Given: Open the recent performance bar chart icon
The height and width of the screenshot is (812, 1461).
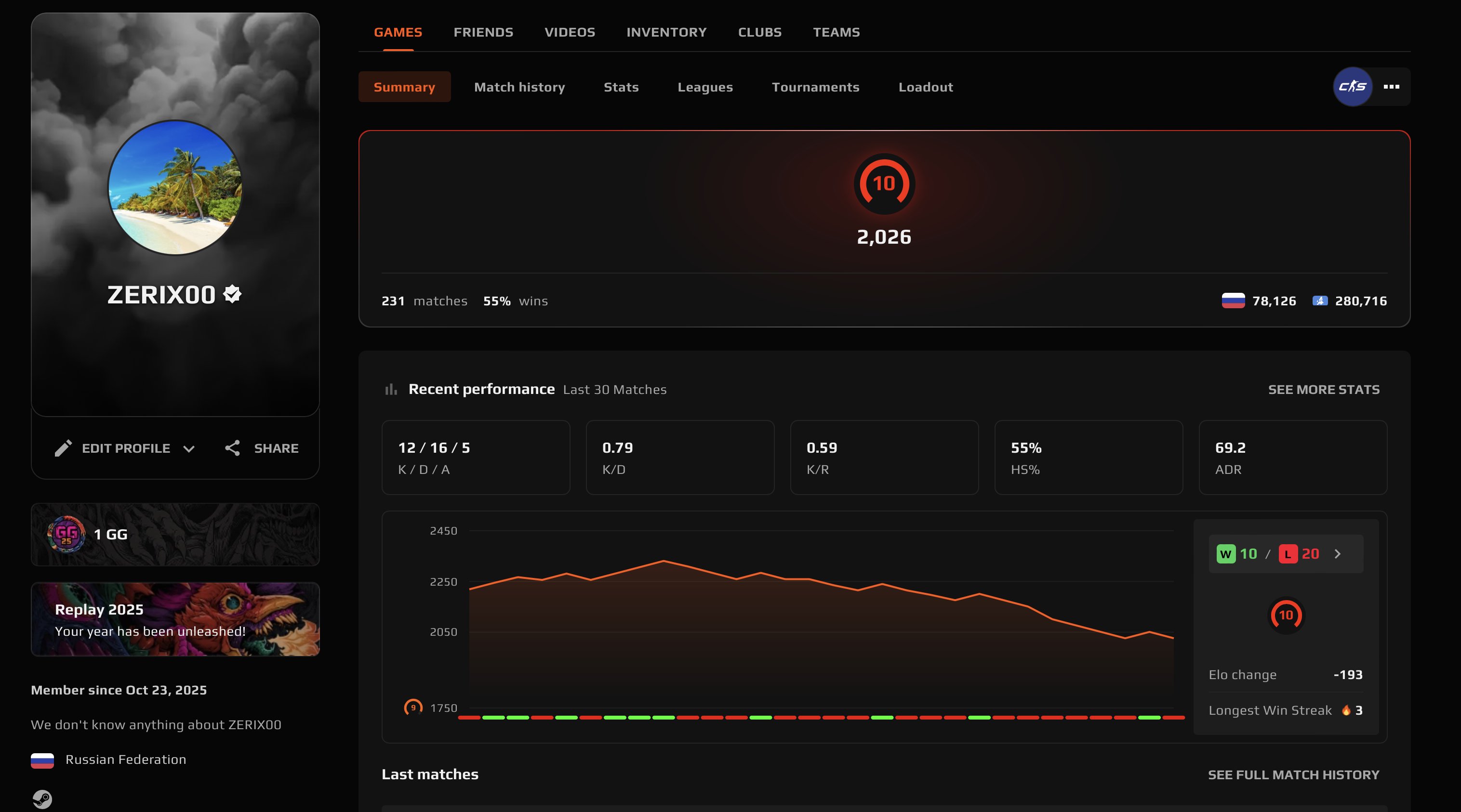Looking at the screenshot, I should [391, 389].
